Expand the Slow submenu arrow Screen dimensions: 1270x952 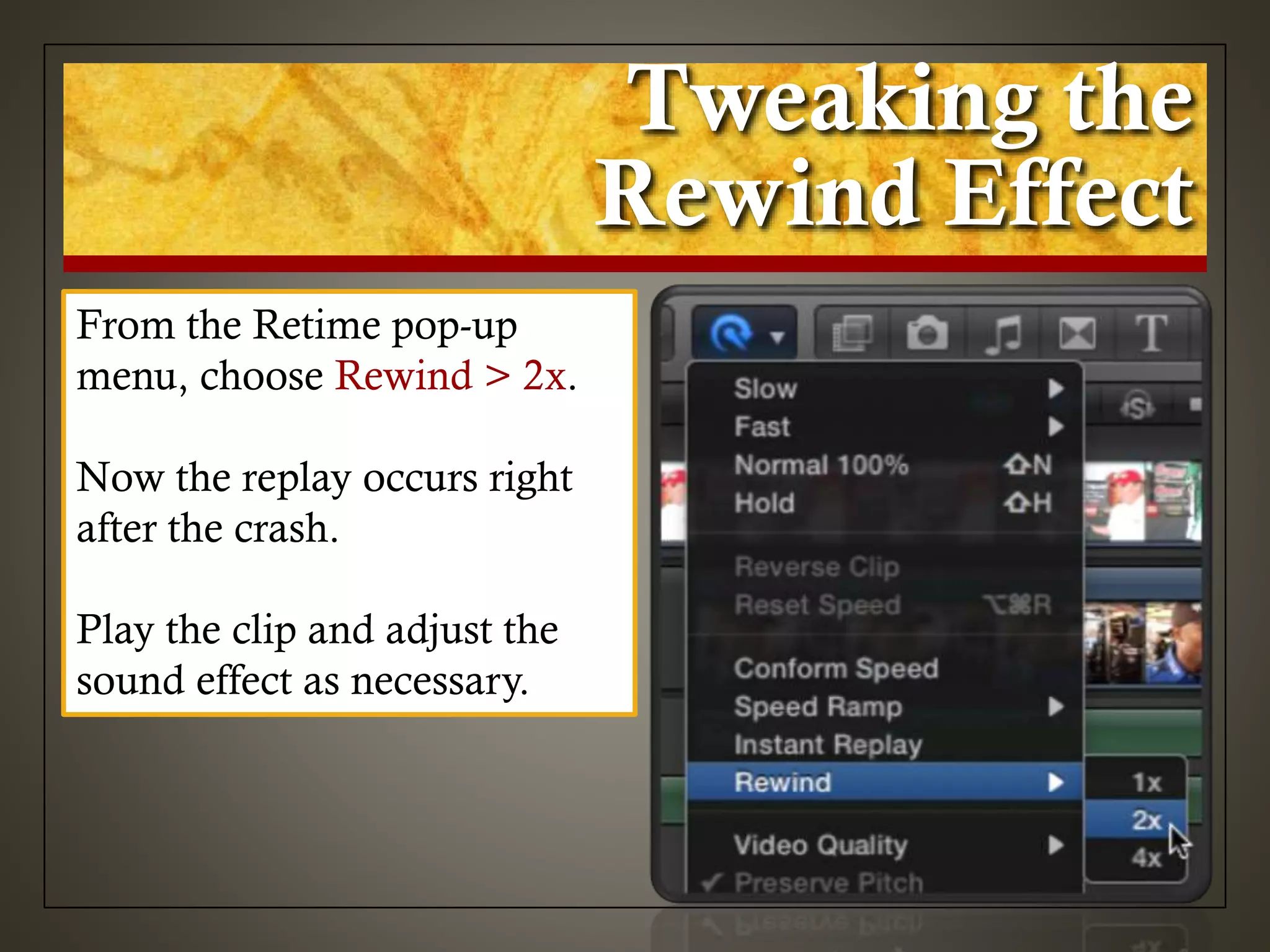click(1056, 389)
